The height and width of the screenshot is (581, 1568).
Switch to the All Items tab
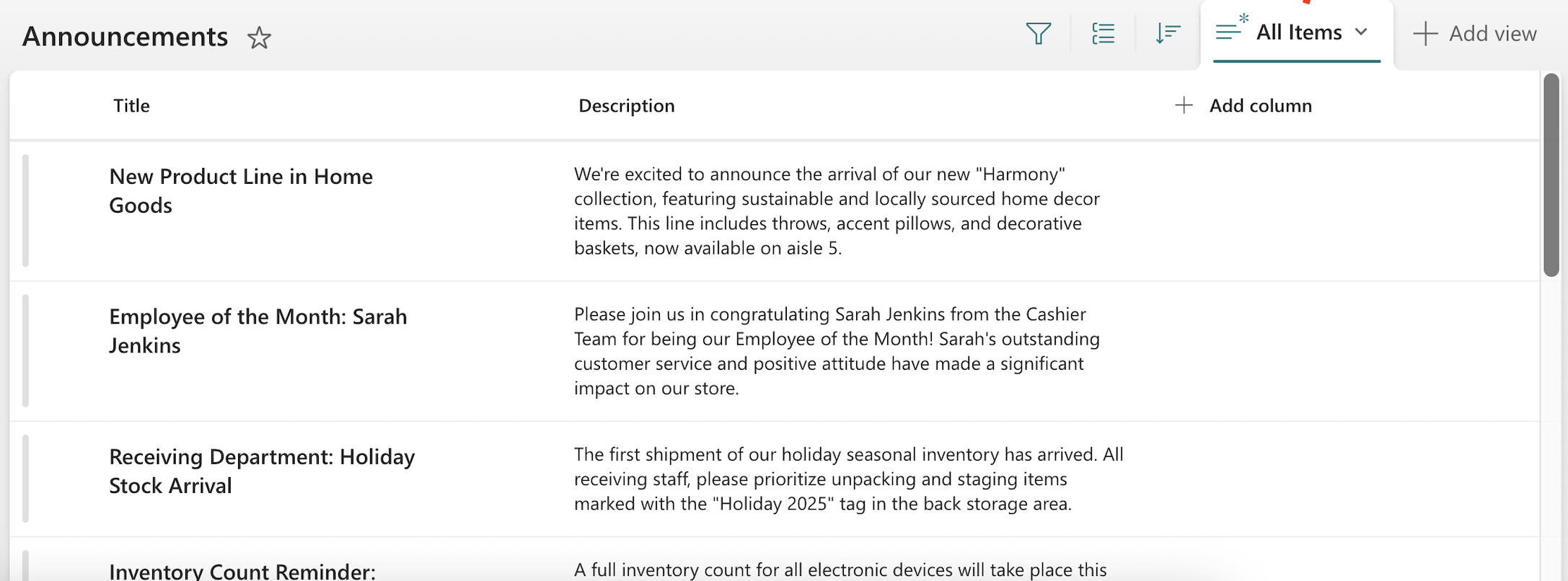pos(1298,32)
